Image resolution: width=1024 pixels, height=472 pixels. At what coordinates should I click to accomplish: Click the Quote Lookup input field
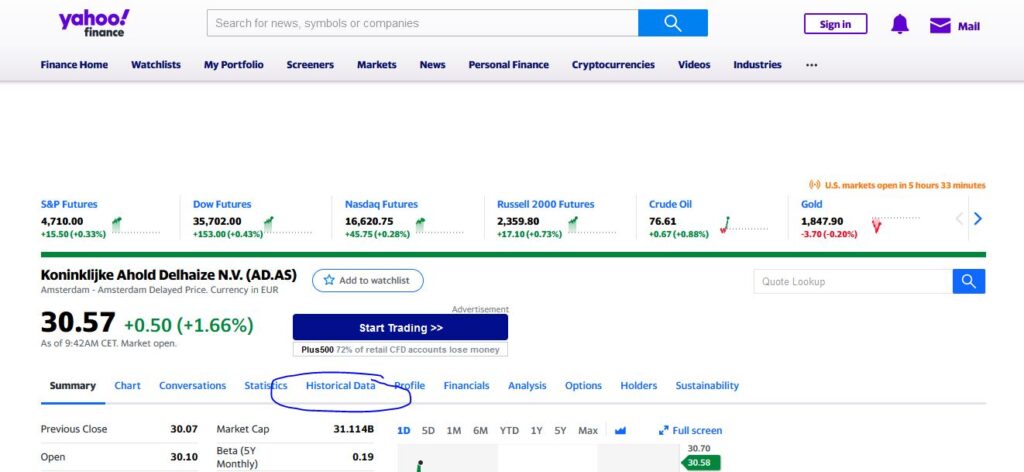pyautogui.click(x=852, y=282)
